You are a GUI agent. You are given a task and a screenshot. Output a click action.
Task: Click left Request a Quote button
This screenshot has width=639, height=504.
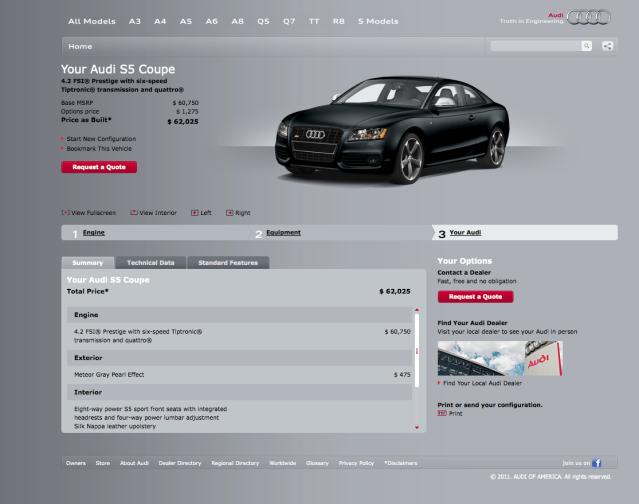click(99, 167)
